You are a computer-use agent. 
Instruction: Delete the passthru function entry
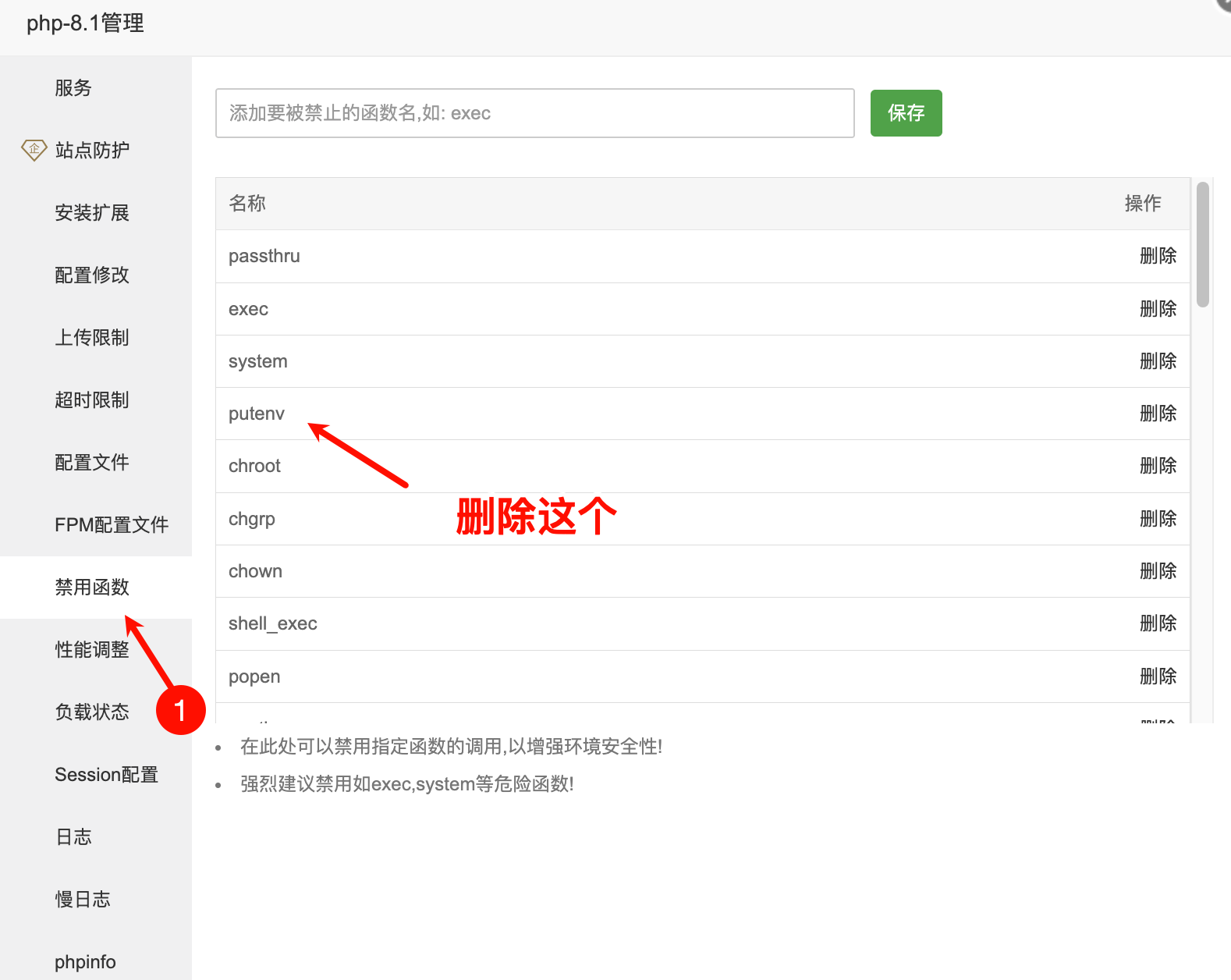tap(1158, 256)
